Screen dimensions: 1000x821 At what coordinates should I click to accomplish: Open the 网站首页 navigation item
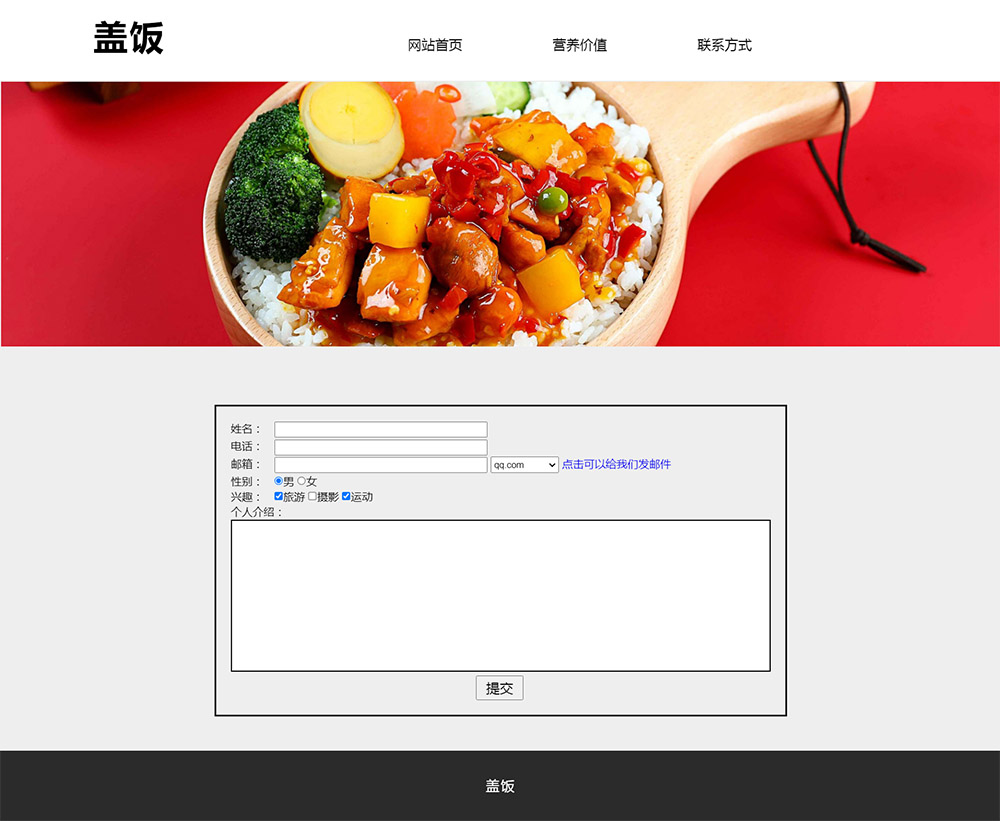[435, 45]
